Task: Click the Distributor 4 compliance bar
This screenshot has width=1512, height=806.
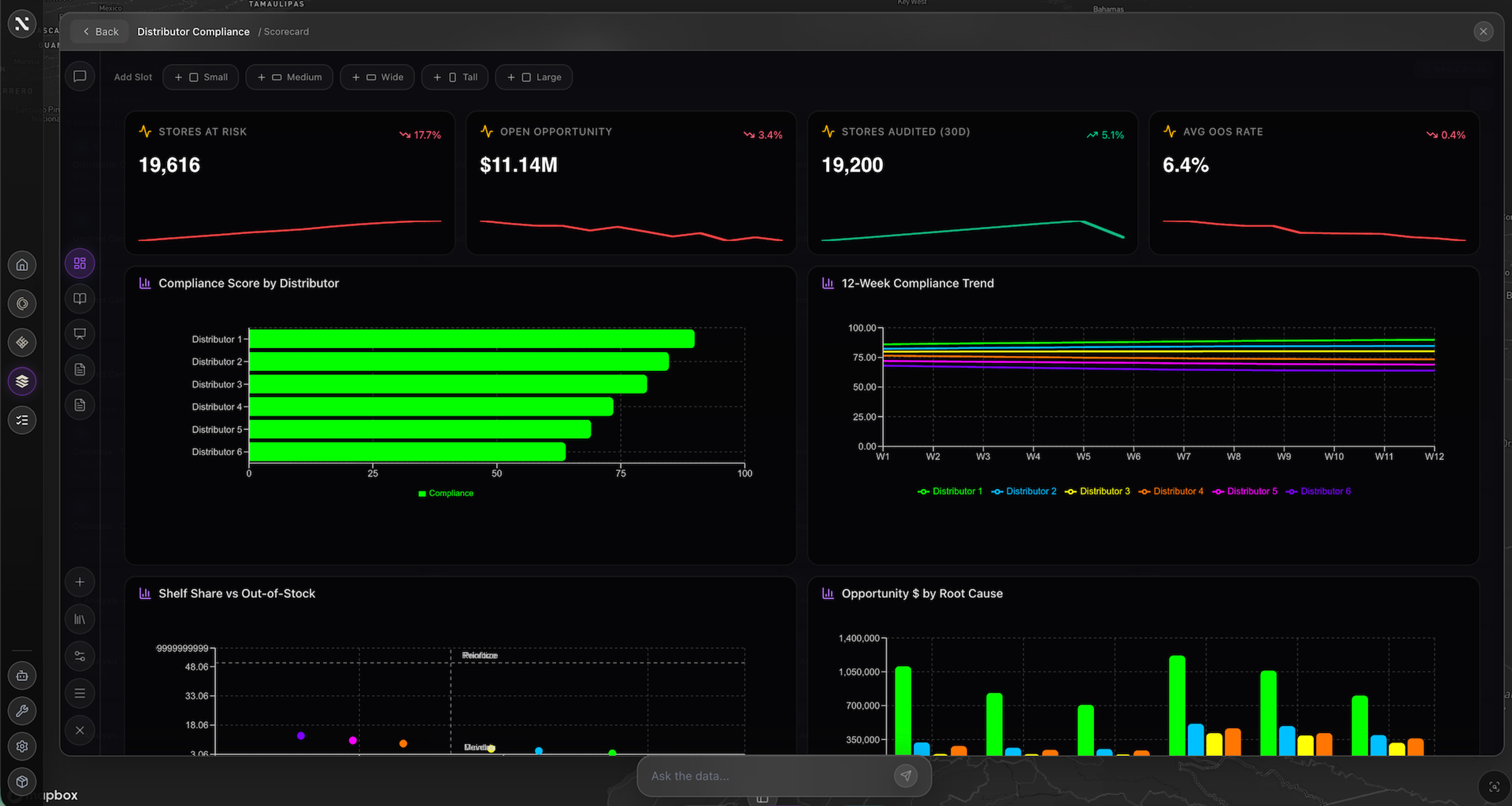Action: coord(432,407)
